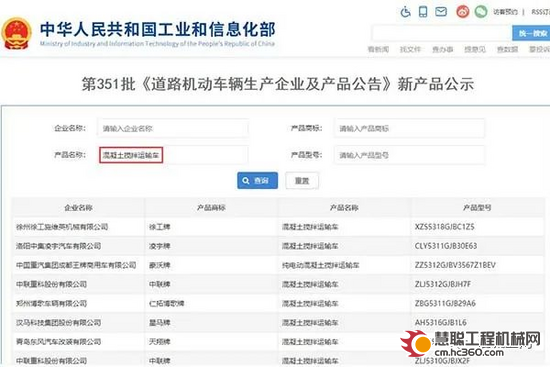This screenshot has width=550, height=367.
Task: Click the 中华人民共和国工业和信息化部 site title
Action: point(157,29)
